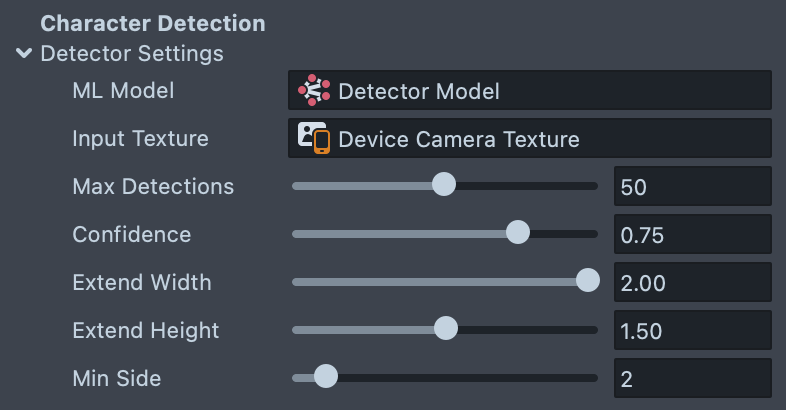The image size is (786, 410).
Task: Click the Character Detection header
Action: [x=153, y=23]
